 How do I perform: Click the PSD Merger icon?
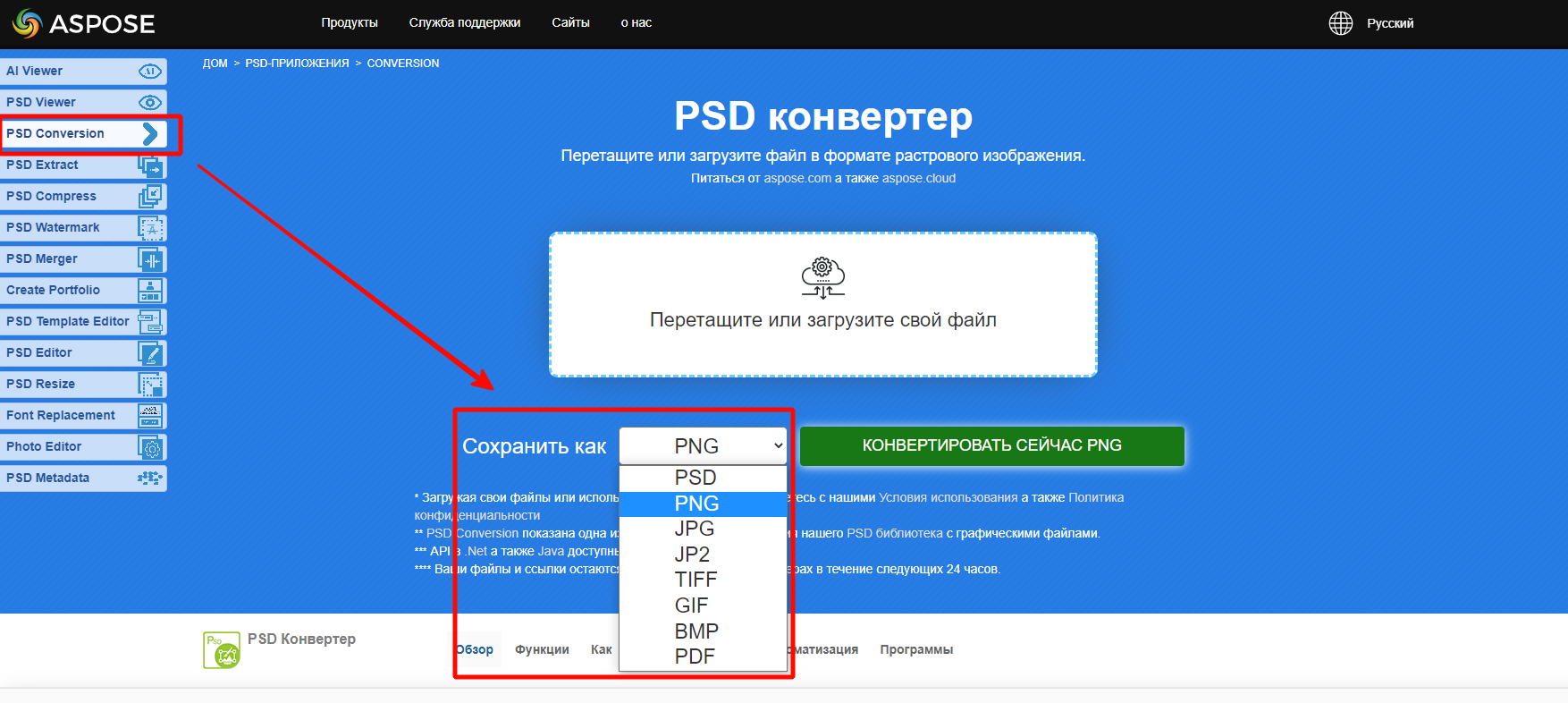(150, 259)
